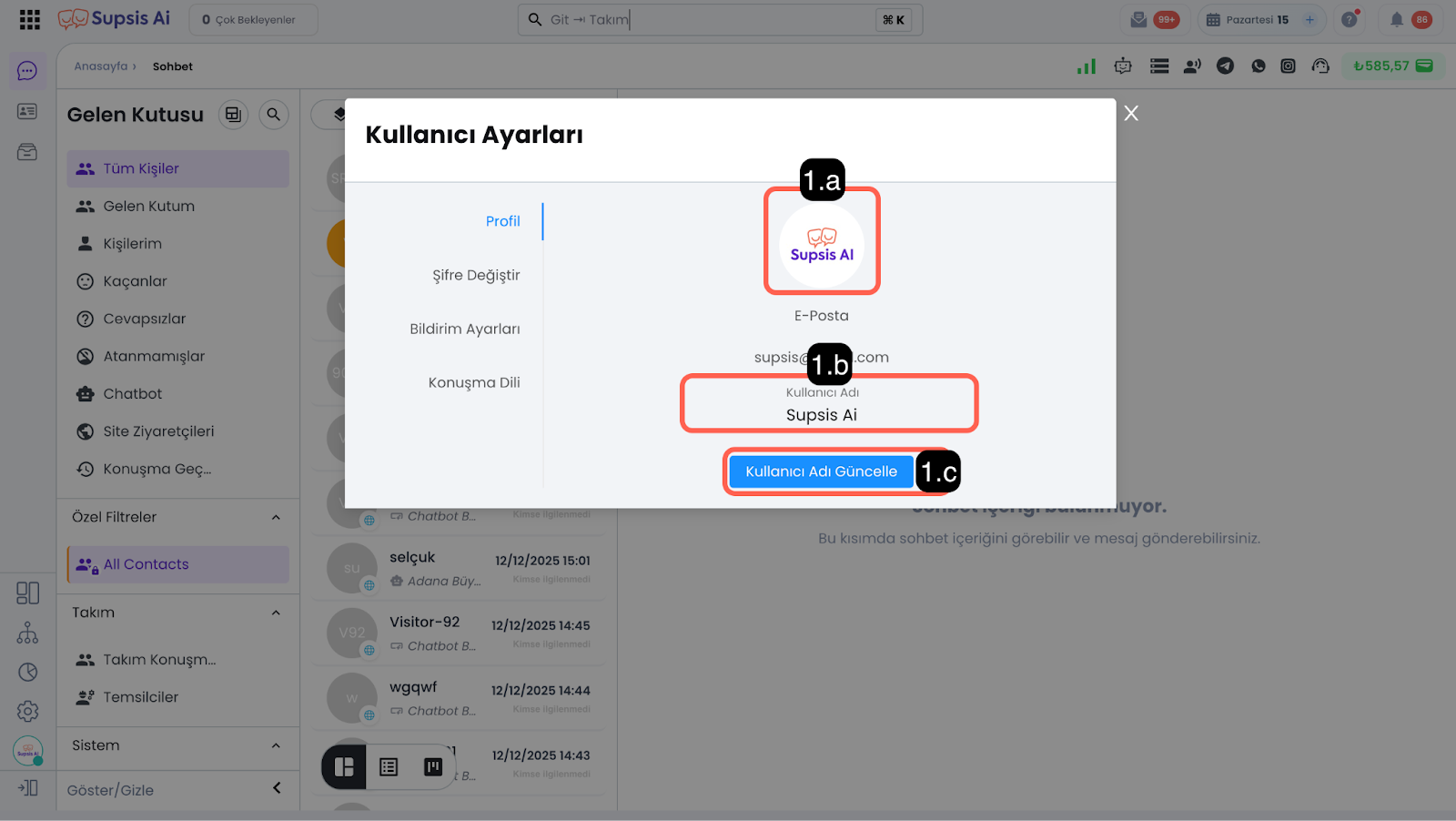Collapse the Sistem section
The image size is (1456, 821).
click(x=276, y=745)
